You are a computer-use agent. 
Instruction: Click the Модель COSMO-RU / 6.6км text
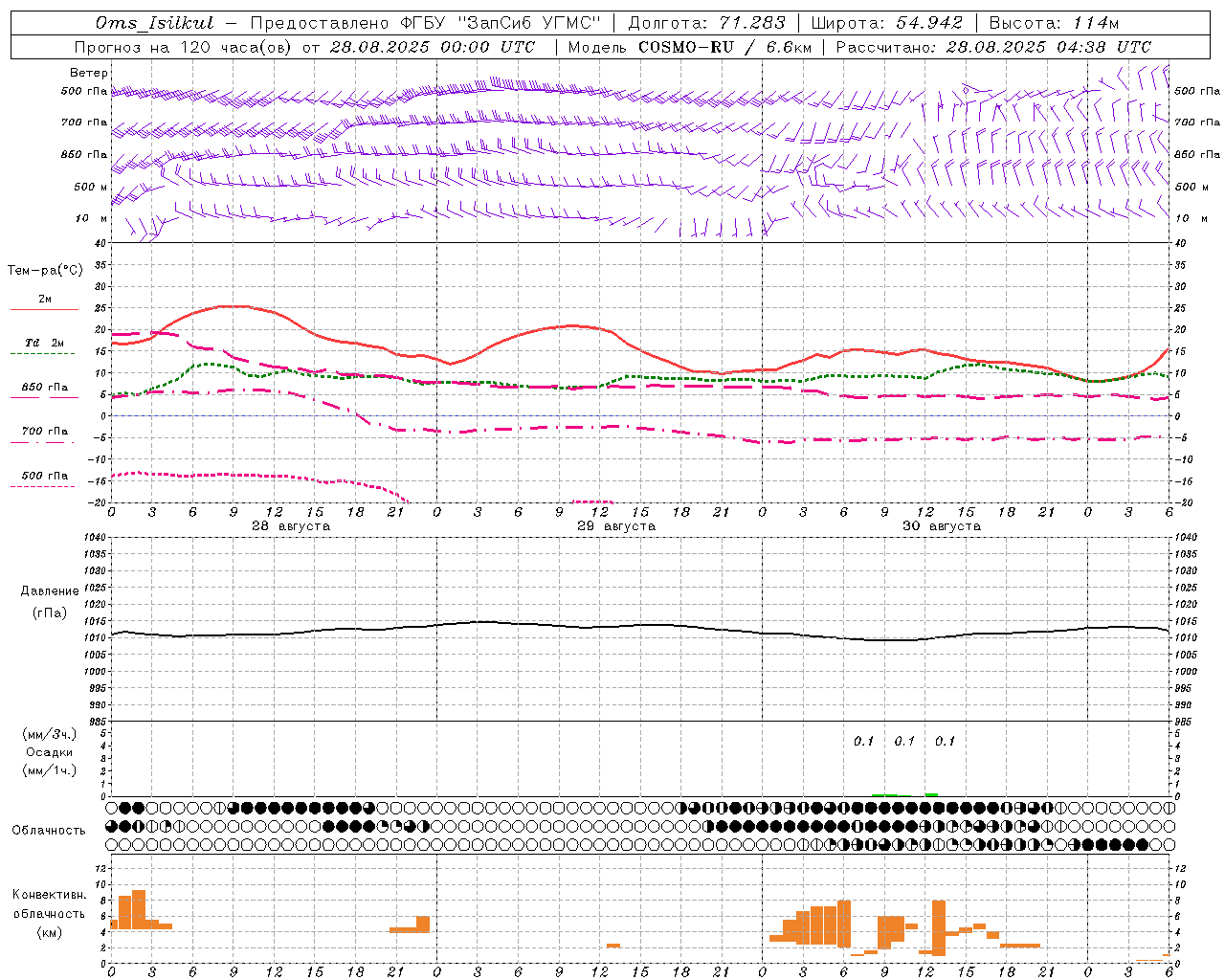coord(689,47)
